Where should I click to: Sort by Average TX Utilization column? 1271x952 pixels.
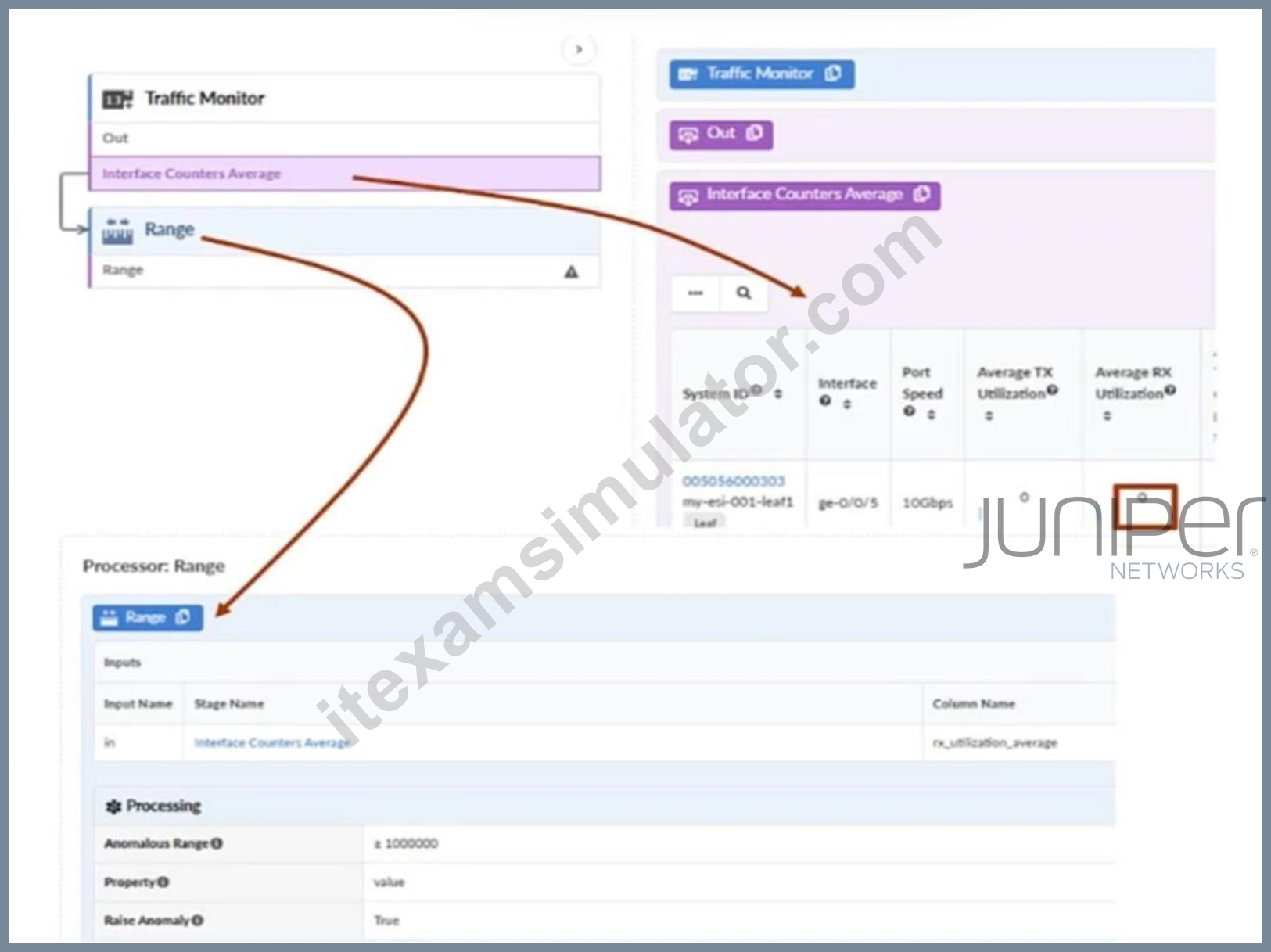989,416
